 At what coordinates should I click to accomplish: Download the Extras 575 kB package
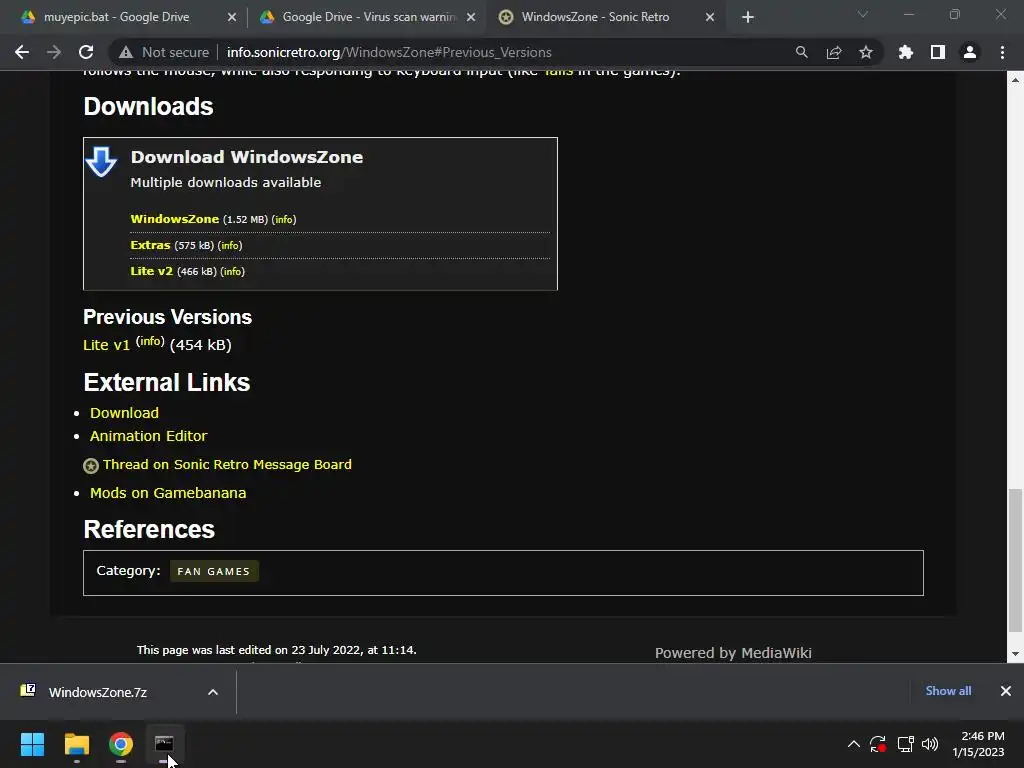click(x=150, y=246)
